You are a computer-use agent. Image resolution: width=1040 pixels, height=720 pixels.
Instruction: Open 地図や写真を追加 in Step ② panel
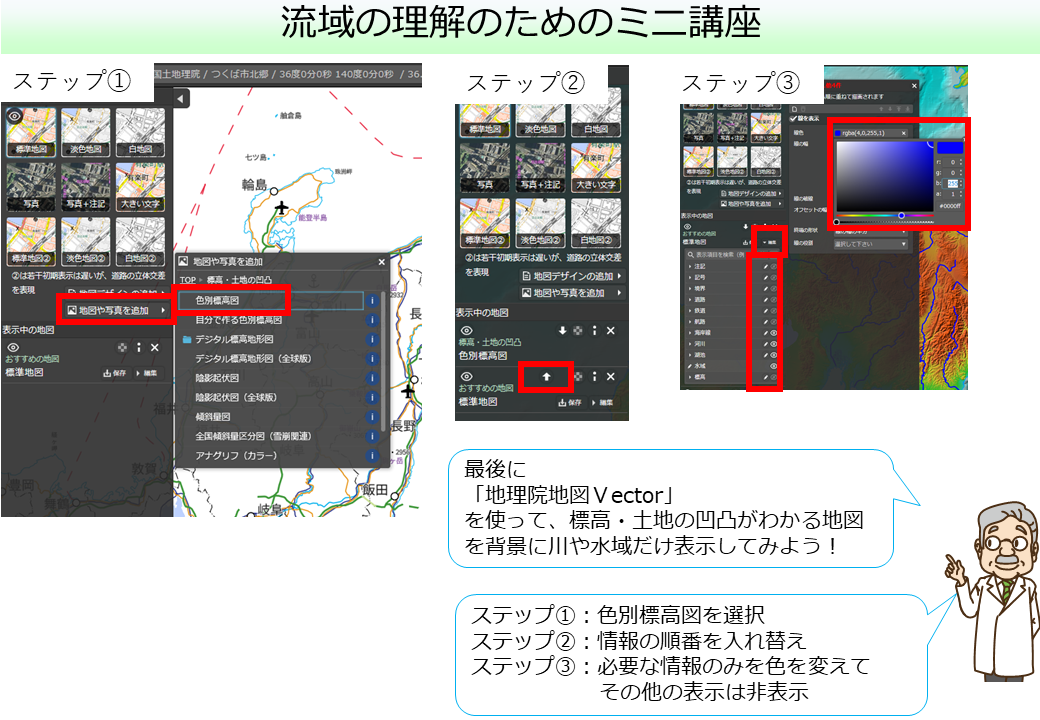tap(572, 292)
